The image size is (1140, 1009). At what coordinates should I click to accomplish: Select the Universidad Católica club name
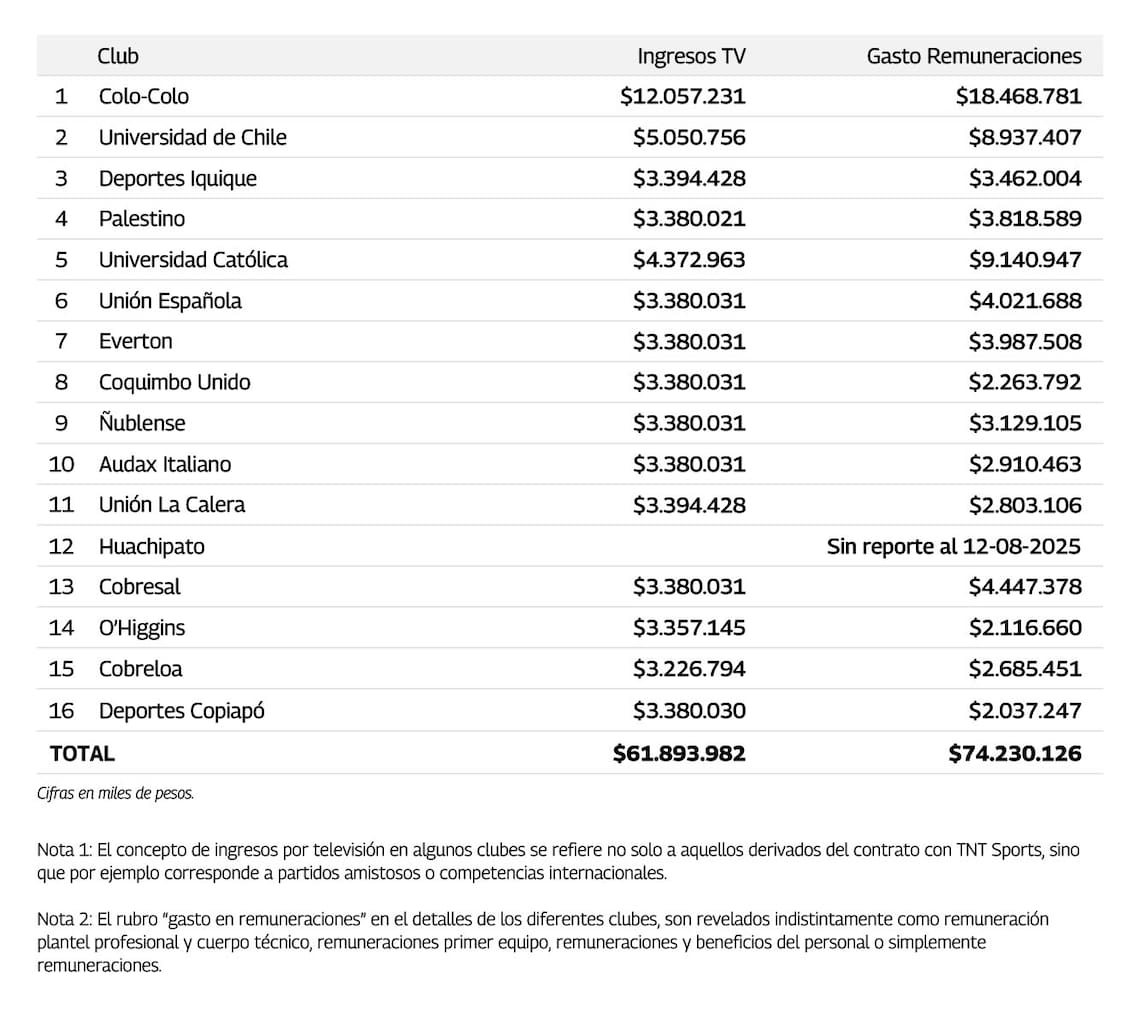click(193, 260)
